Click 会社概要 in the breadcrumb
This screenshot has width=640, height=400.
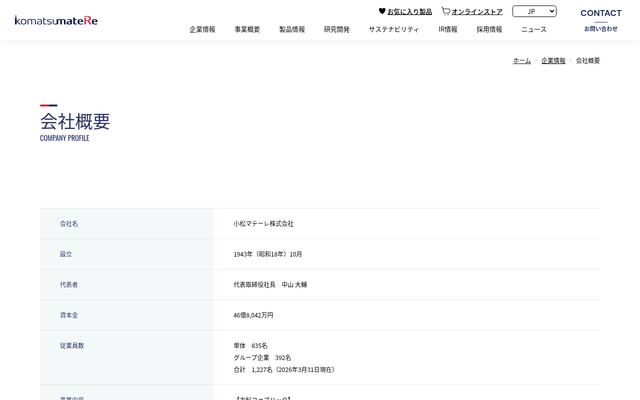click(588, 60)
